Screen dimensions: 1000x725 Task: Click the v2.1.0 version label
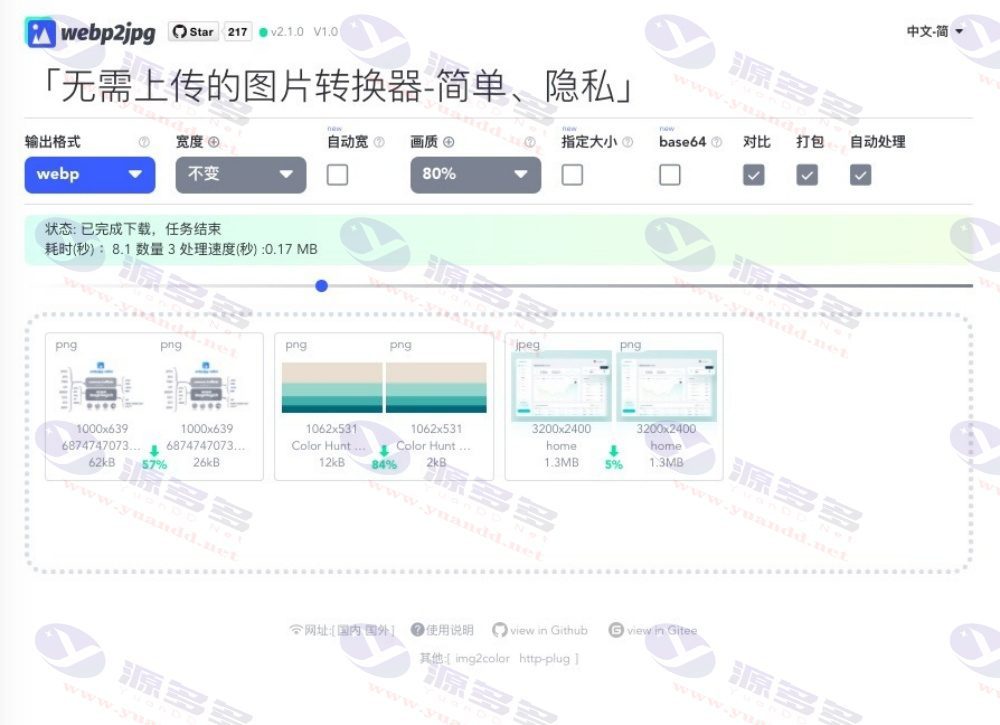(286, 31)
